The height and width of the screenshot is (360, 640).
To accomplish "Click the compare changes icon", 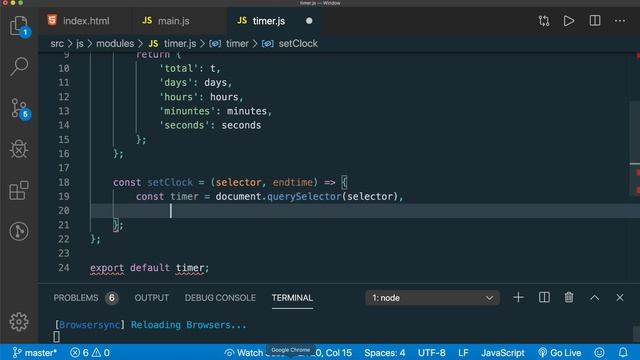I will tap(544, 21).
